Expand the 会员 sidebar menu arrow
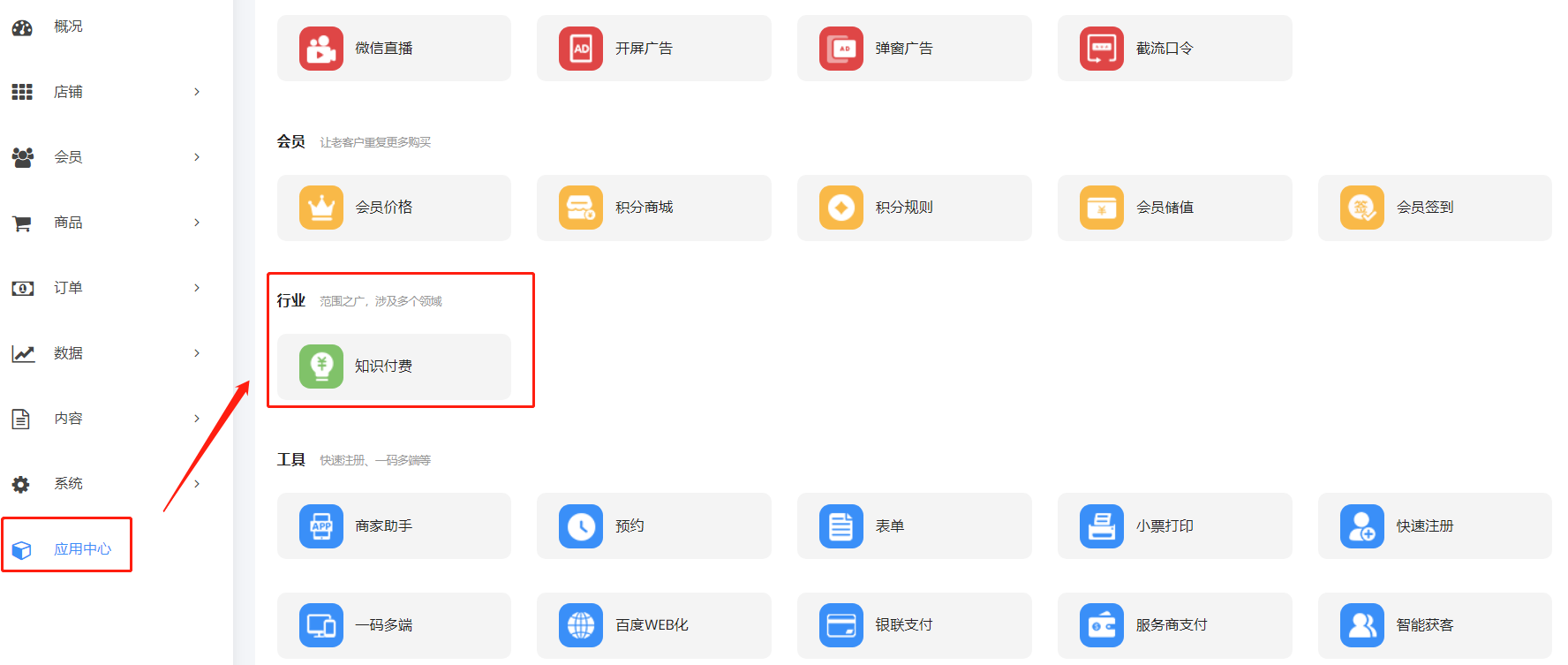1568x665 pixels. pos(197,157)
